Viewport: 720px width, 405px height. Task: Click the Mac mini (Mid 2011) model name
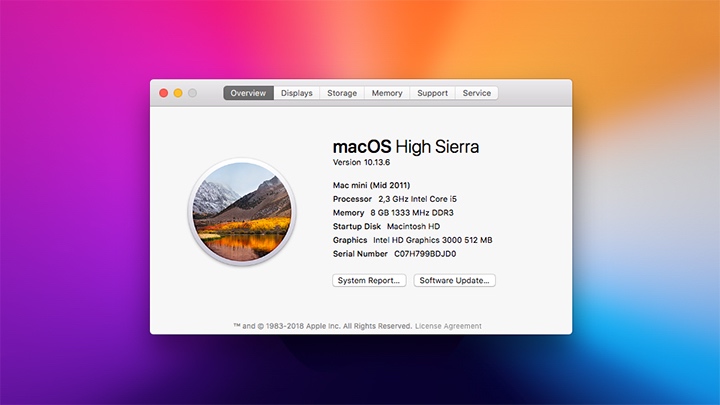[x=374, y=184]
